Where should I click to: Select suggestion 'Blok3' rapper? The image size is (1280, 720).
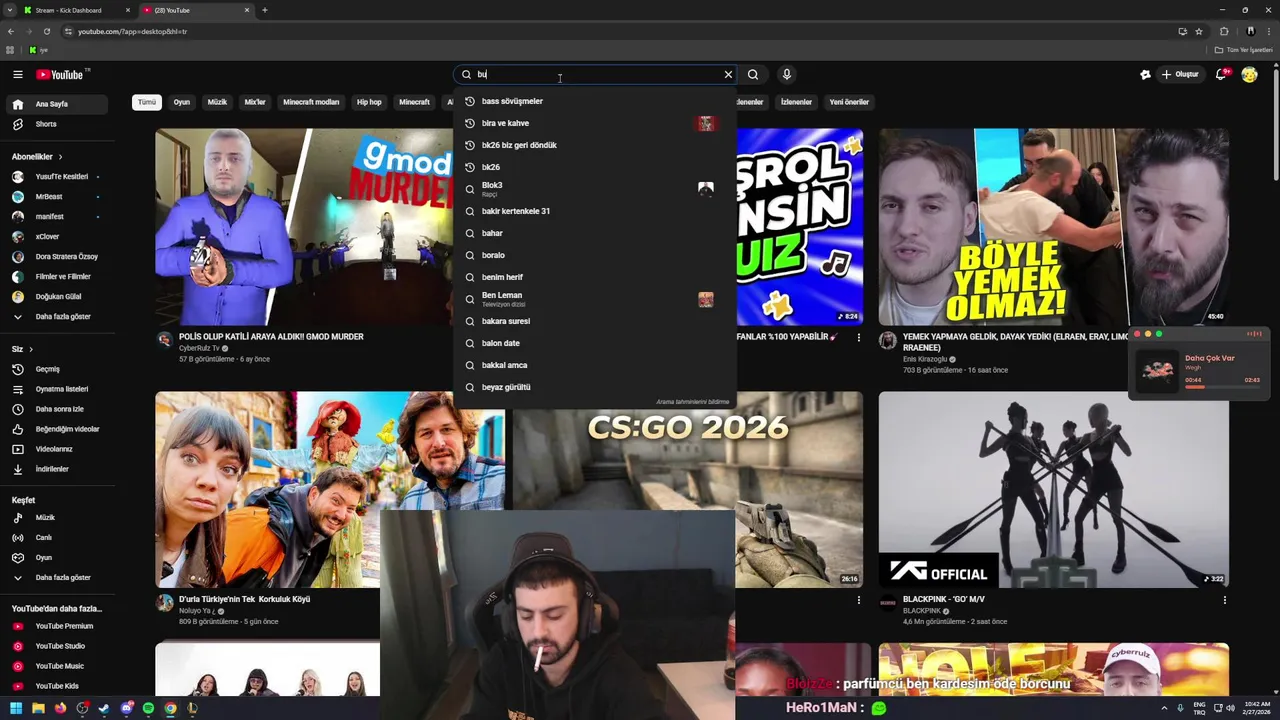(594, 189)
